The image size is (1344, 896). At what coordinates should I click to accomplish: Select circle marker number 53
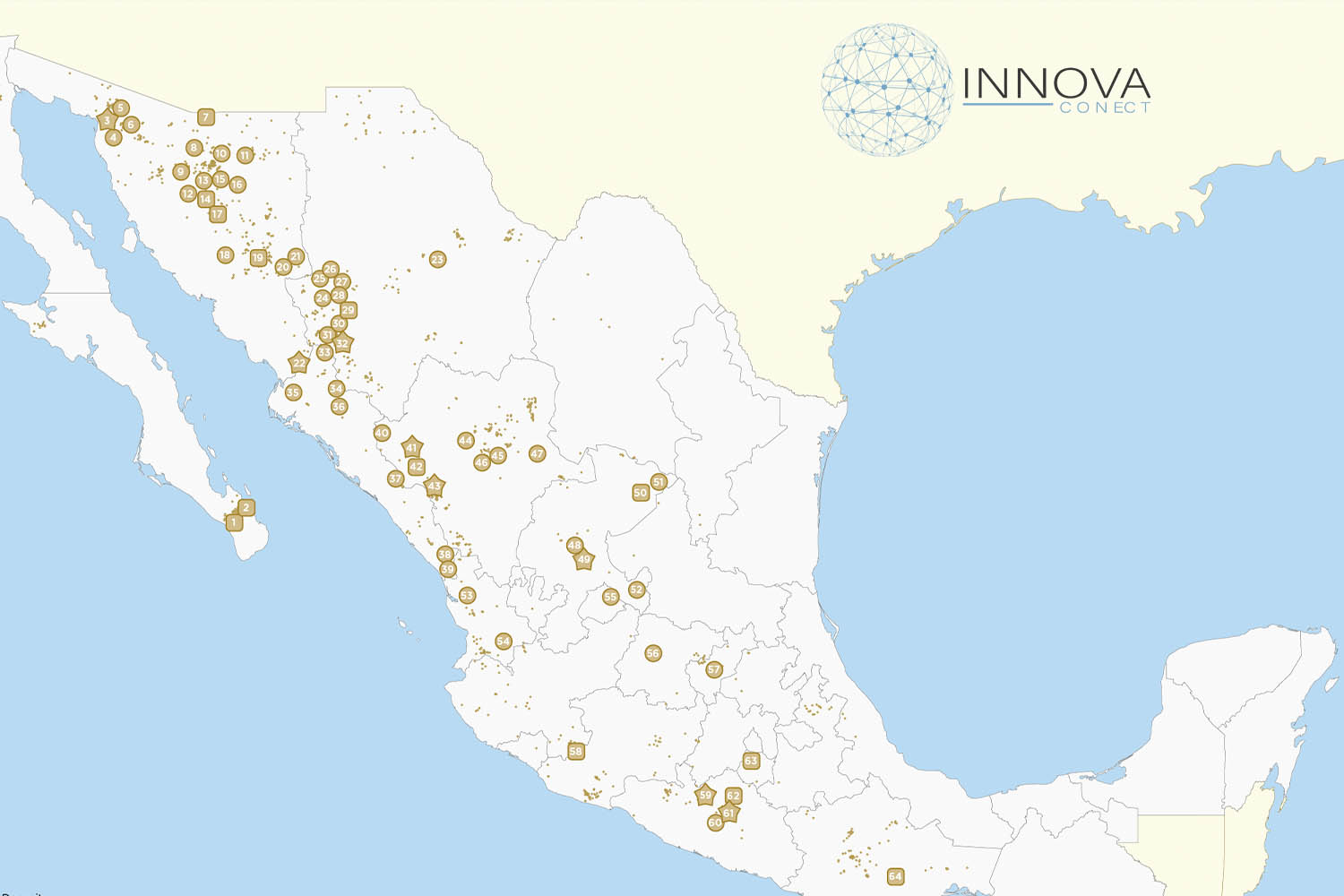click(467, 596)
